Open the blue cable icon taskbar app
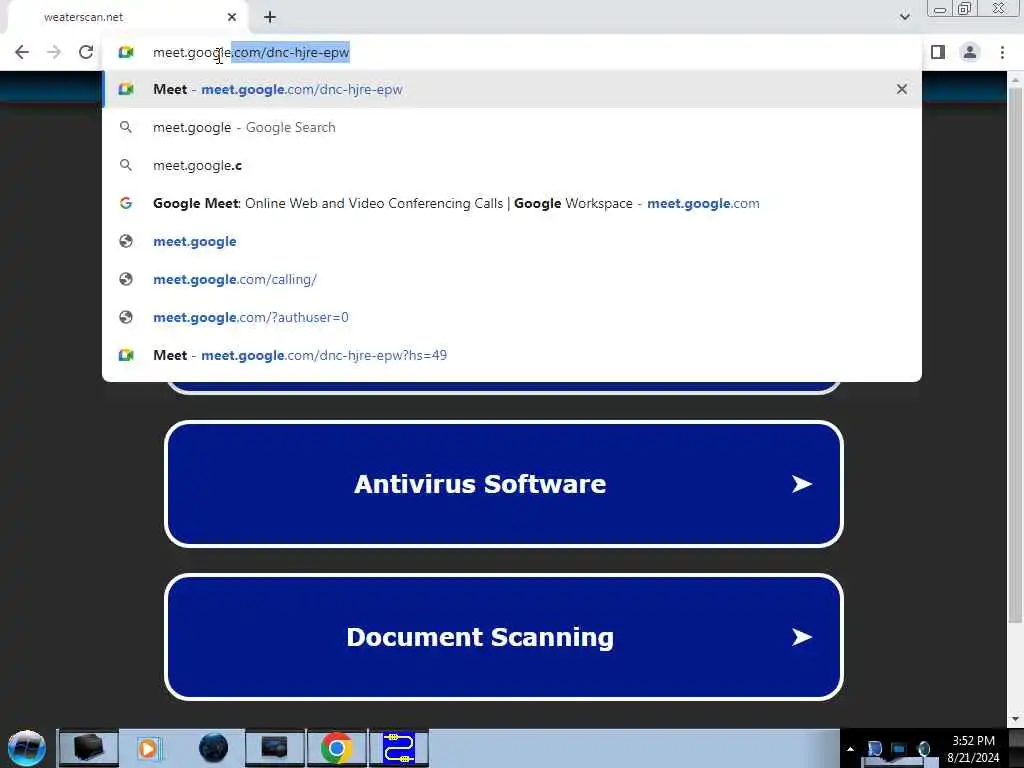This screenshot has height=768, width=1024. 399,748
